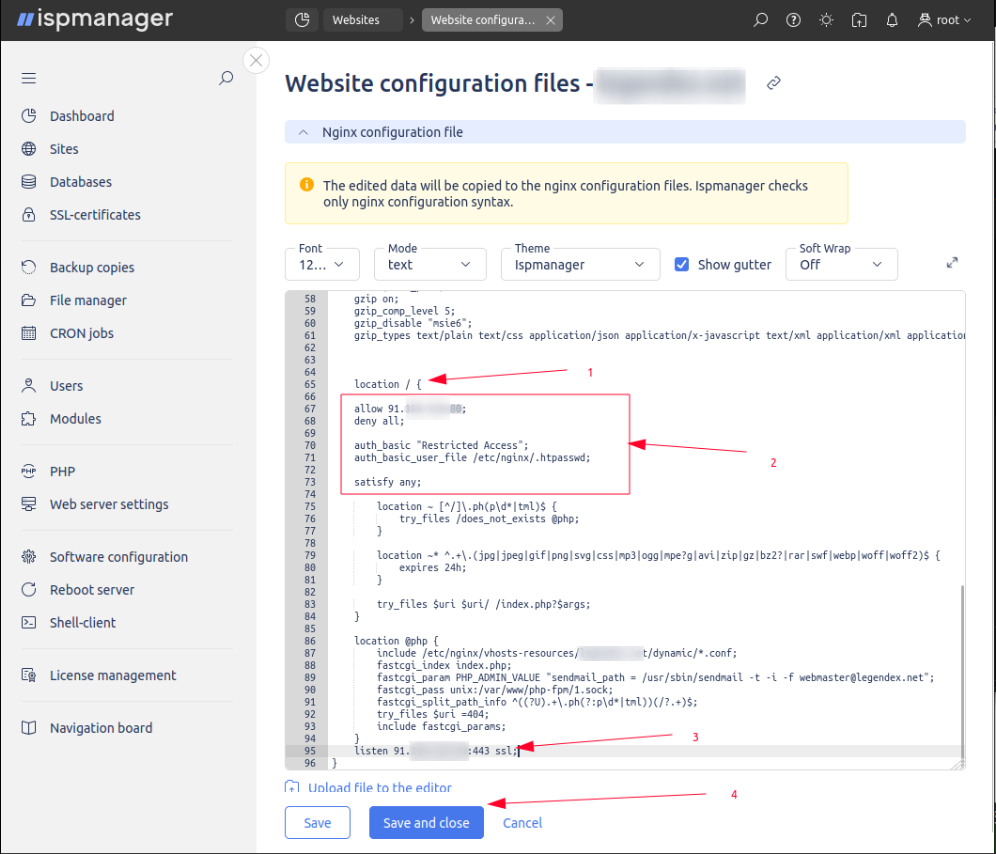The width and height of the screenshot is (996, 854).
Task: Switch to the Websites tab
Action: 355,20
